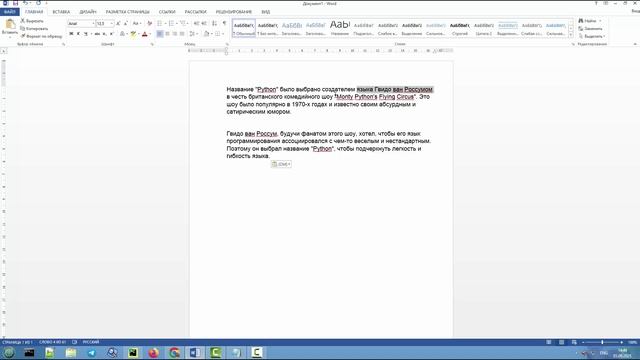640x360 pixels.
Task: Toggle Underline formatting
Action: click(x=86, y=34)
